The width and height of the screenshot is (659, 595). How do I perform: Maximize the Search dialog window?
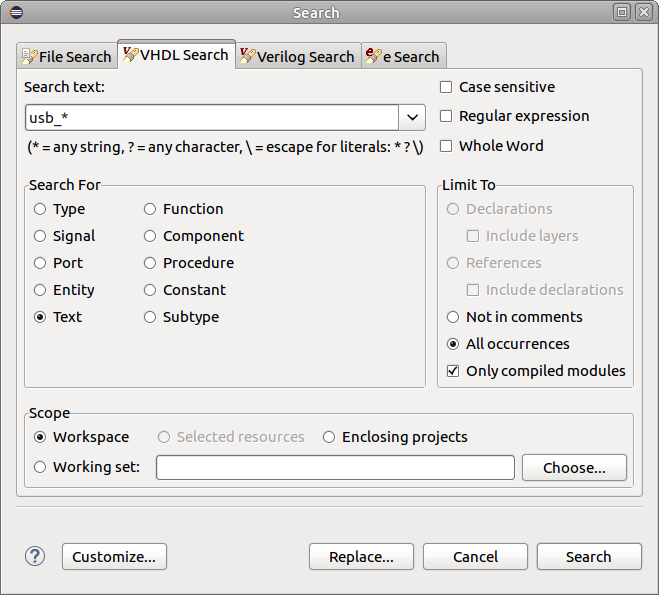[622, 12]
